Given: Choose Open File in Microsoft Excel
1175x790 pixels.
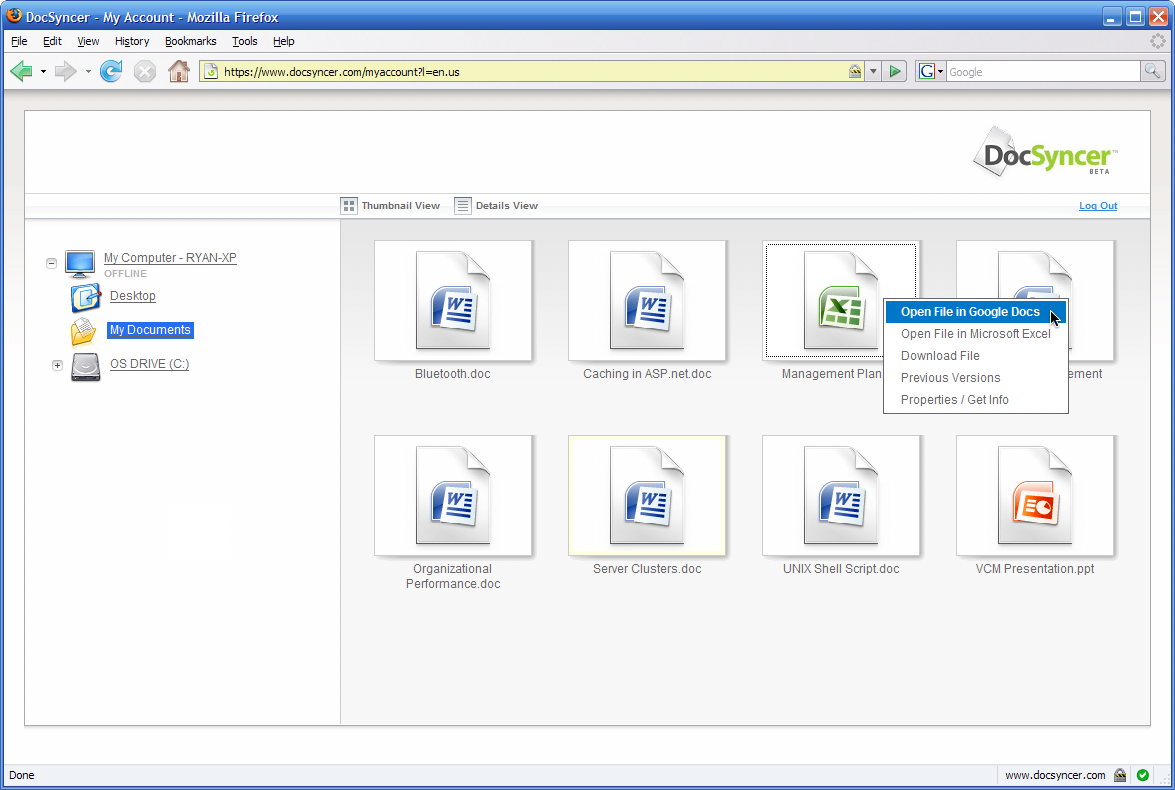Looking at the screenshot, I should point(975,334).
